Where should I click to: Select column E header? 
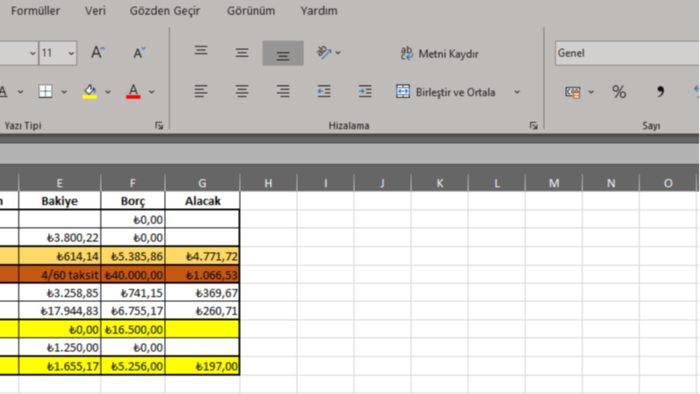click(59, 183)
